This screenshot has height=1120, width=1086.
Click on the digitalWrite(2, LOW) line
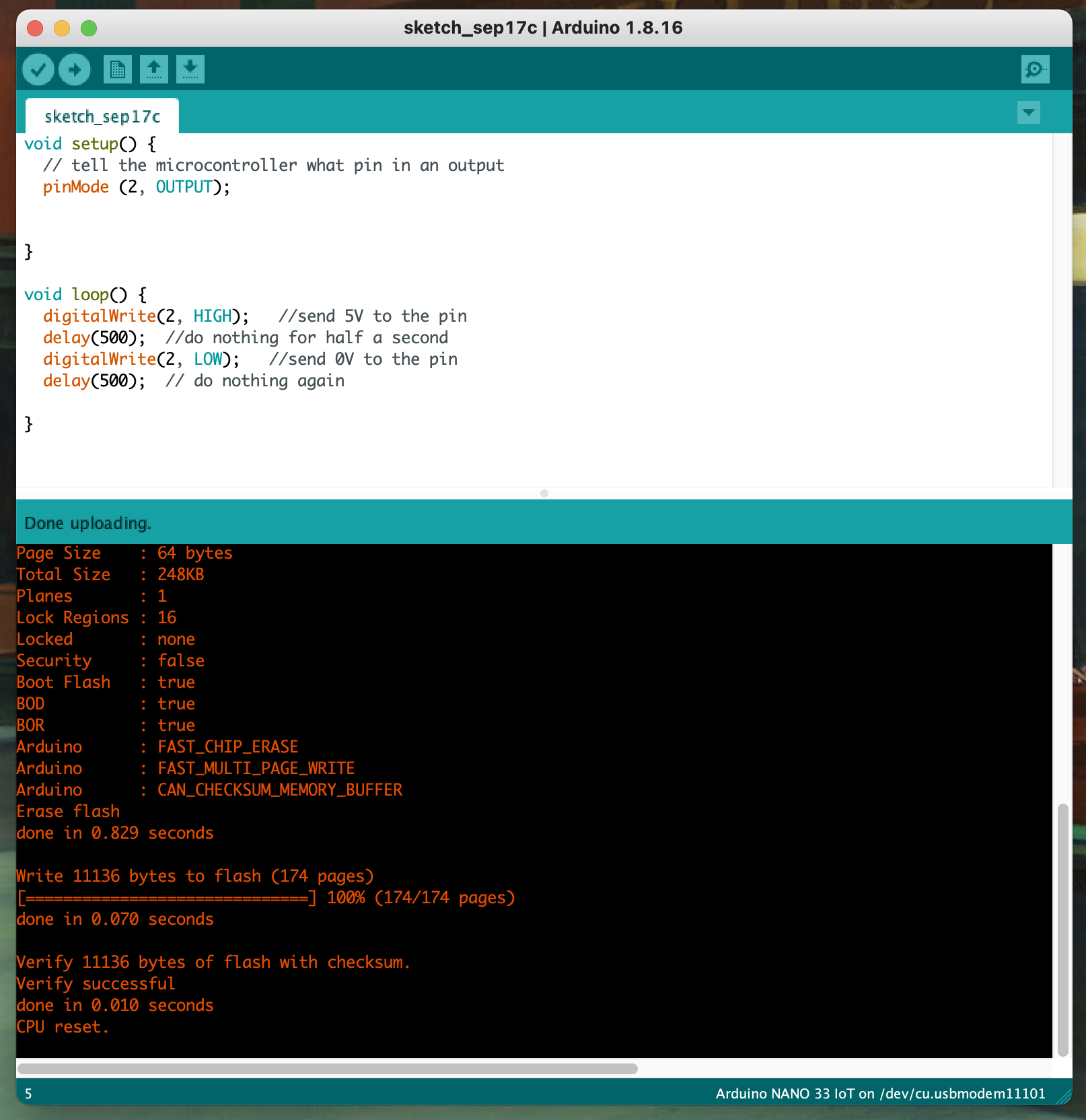click(x=141, y=359)
